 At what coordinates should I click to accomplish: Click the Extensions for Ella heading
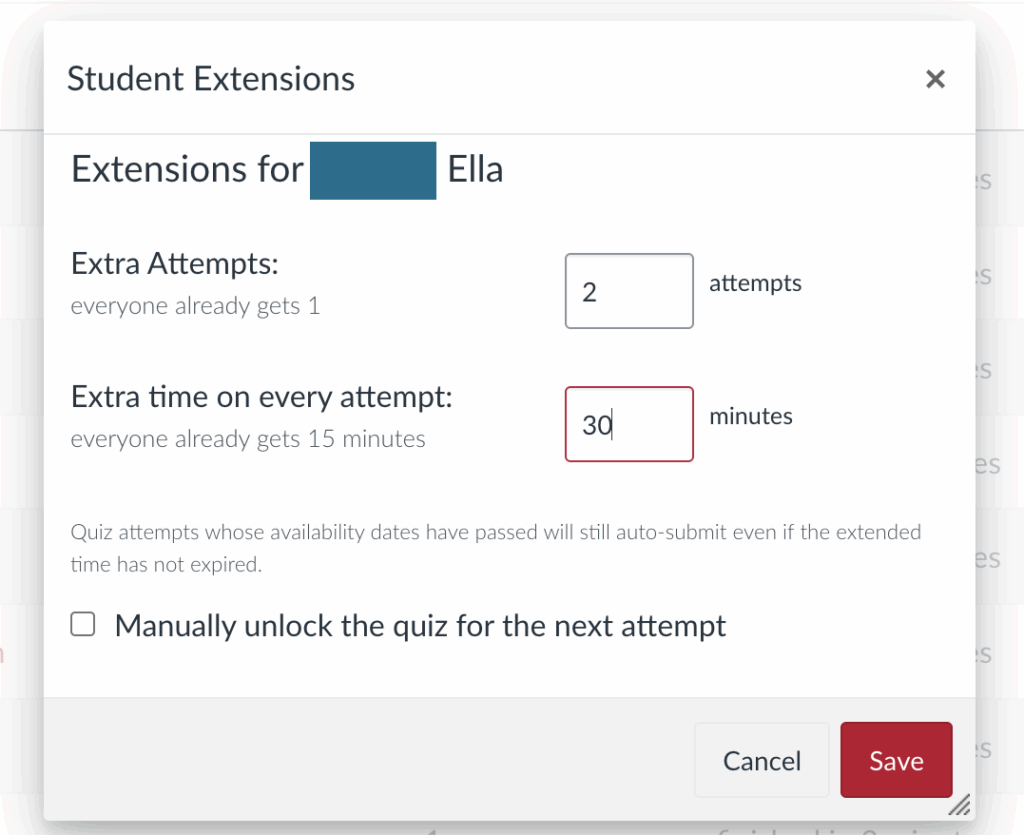click(x=286, y=170)
